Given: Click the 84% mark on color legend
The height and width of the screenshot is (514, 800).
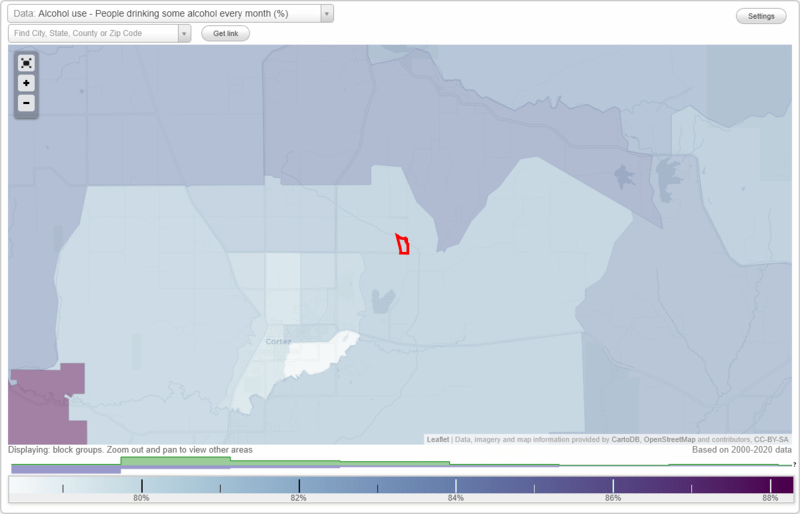Looking at the screenshot, I should point(456,485).
